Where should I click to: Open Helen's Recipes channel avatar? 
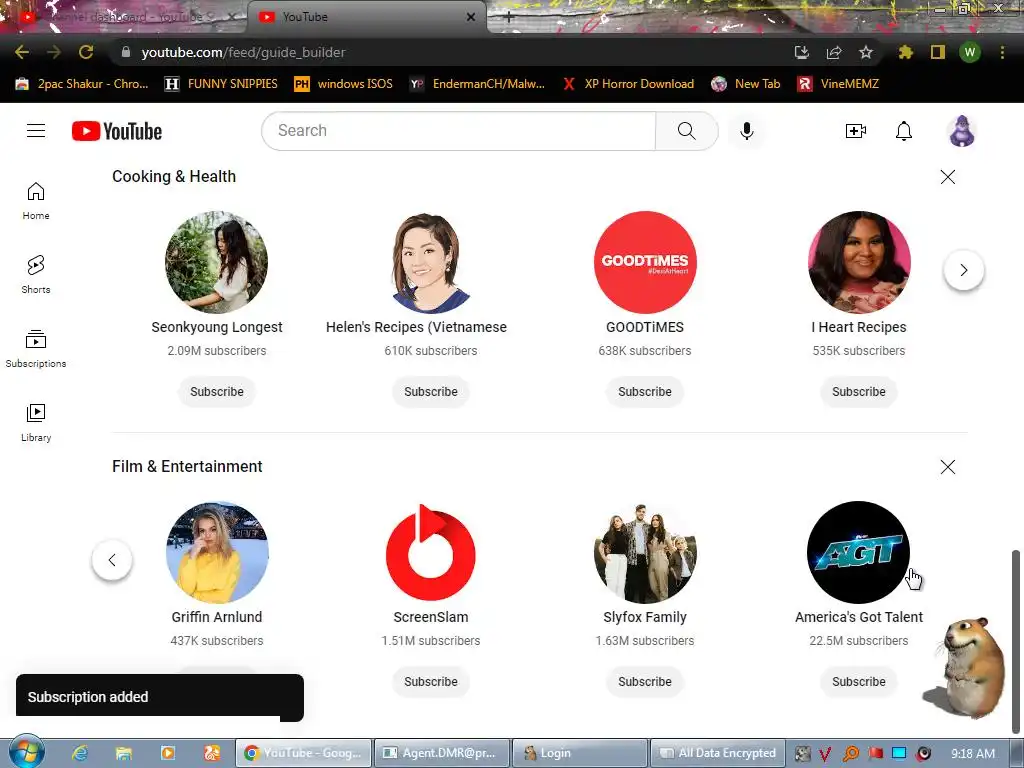pos(431,262)
